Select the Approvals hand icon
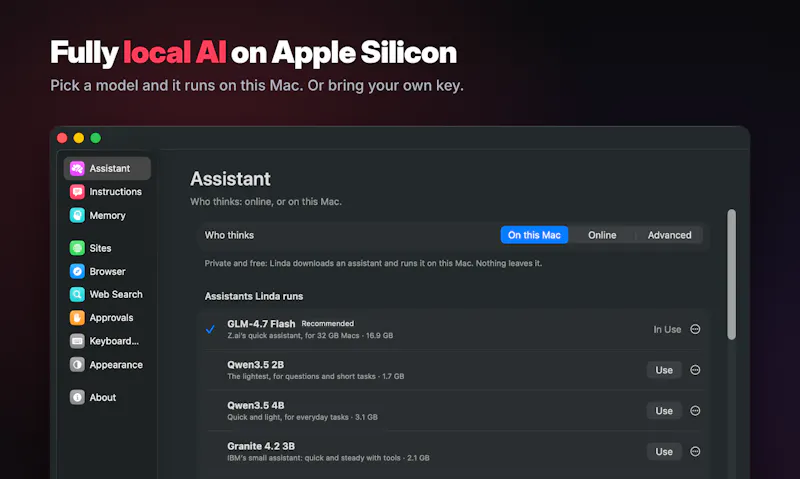 tap(77, 318)
